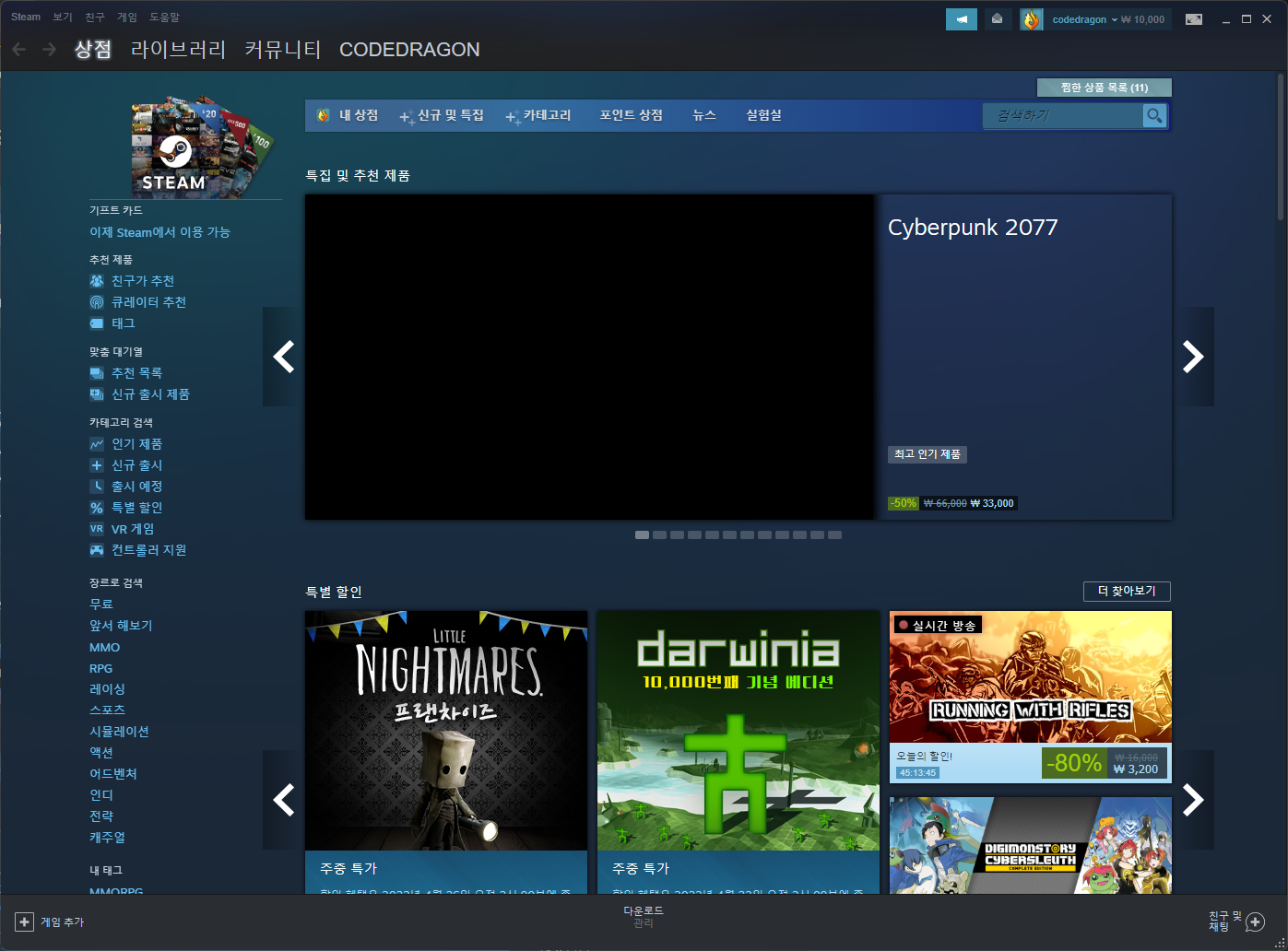Browse the 레이싱 genre link
The width and height of the screenshot is (1288, 951).
[107, 689]
